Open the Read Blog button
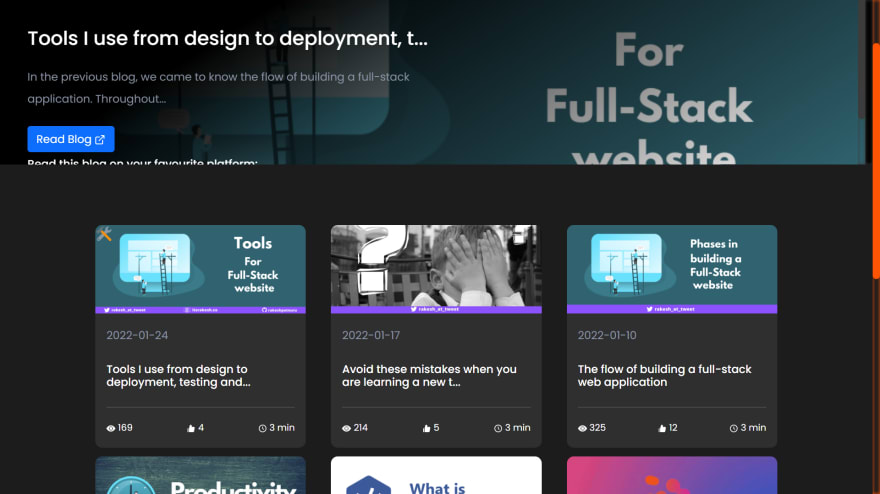 coord(71,139)
